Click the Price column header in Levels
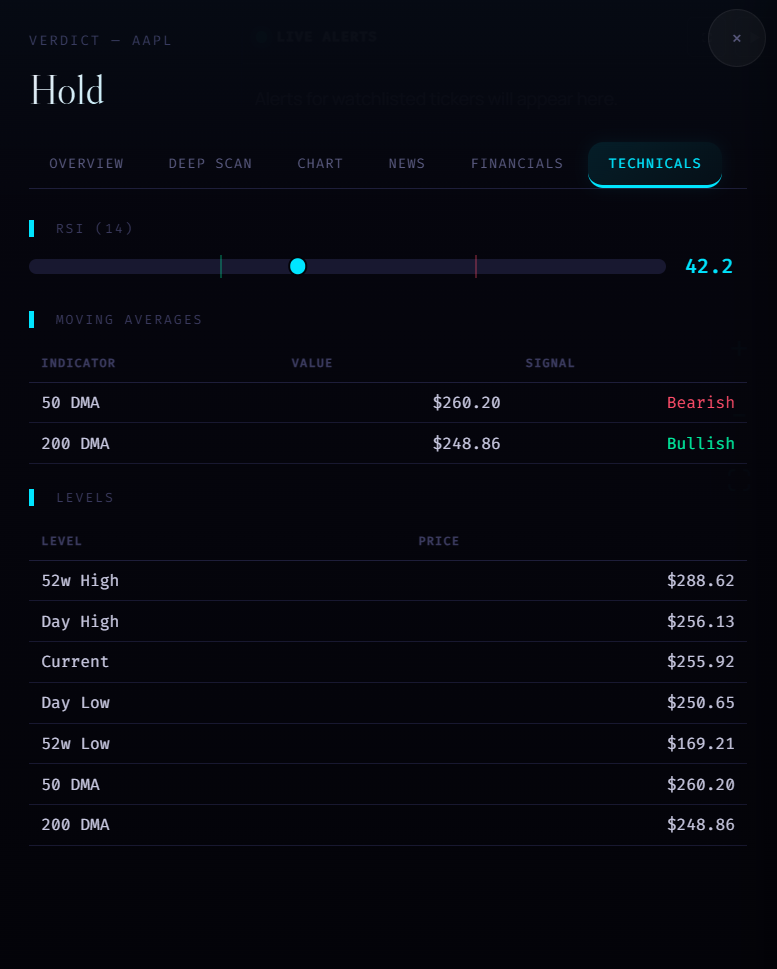Image resolution: width=777 pixels, height=969 pixels. (x=439, y=541)
